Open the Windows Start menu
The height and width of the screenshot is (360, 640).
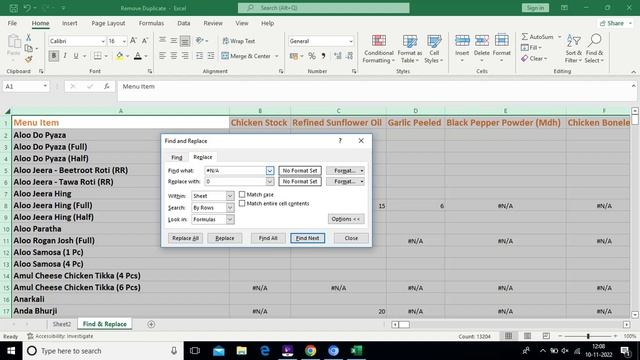(11, 351)
